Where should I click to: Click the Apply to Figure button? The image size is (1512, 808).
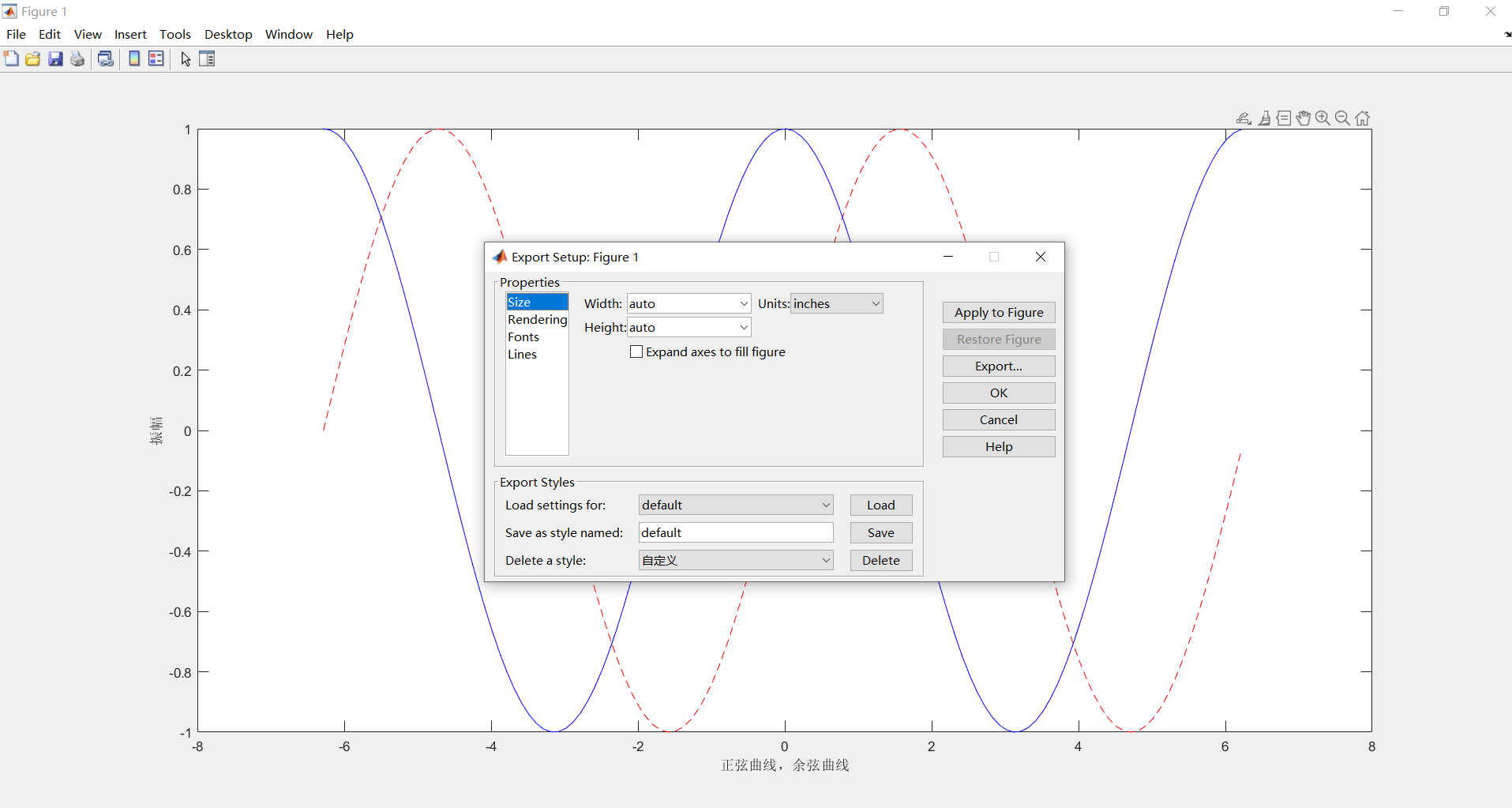coord(998,312)
